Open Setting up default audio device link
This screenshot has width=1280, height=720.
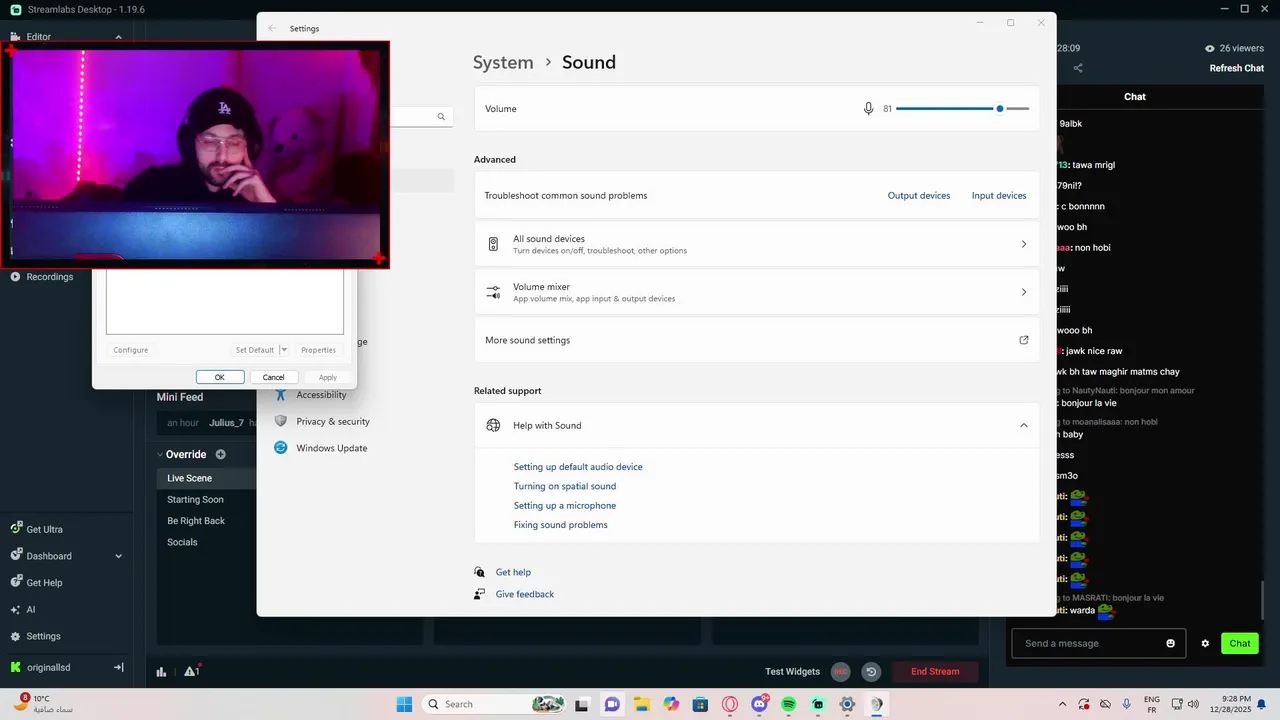[578, 467]
